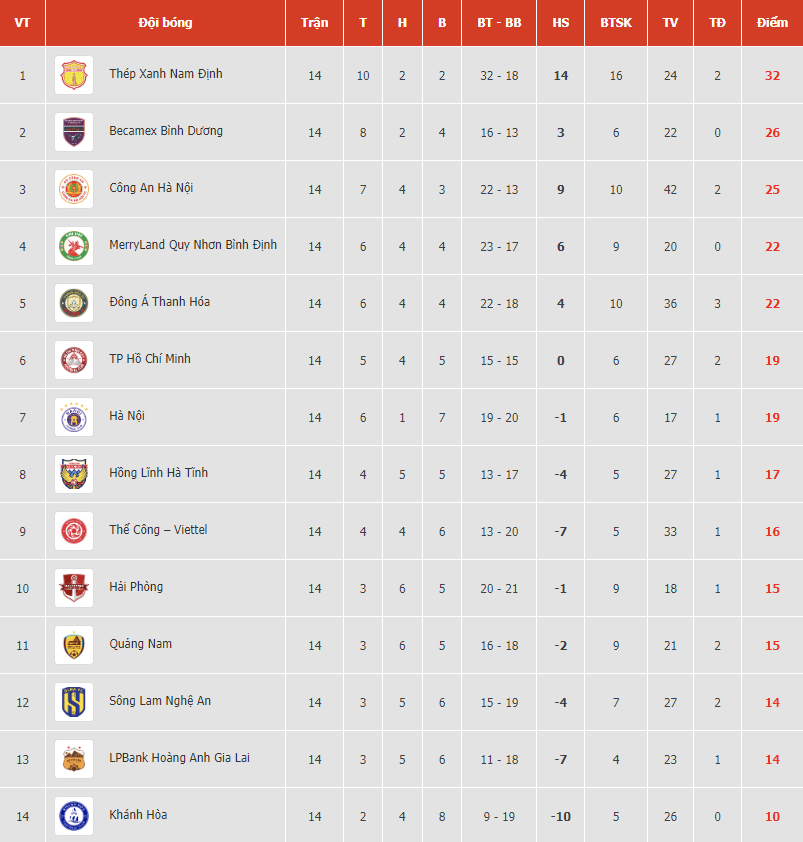The height and width of the screenshot is (842, 803).
Task: Select the Khánh Hòa blue round crest
Action: [74, 816]
